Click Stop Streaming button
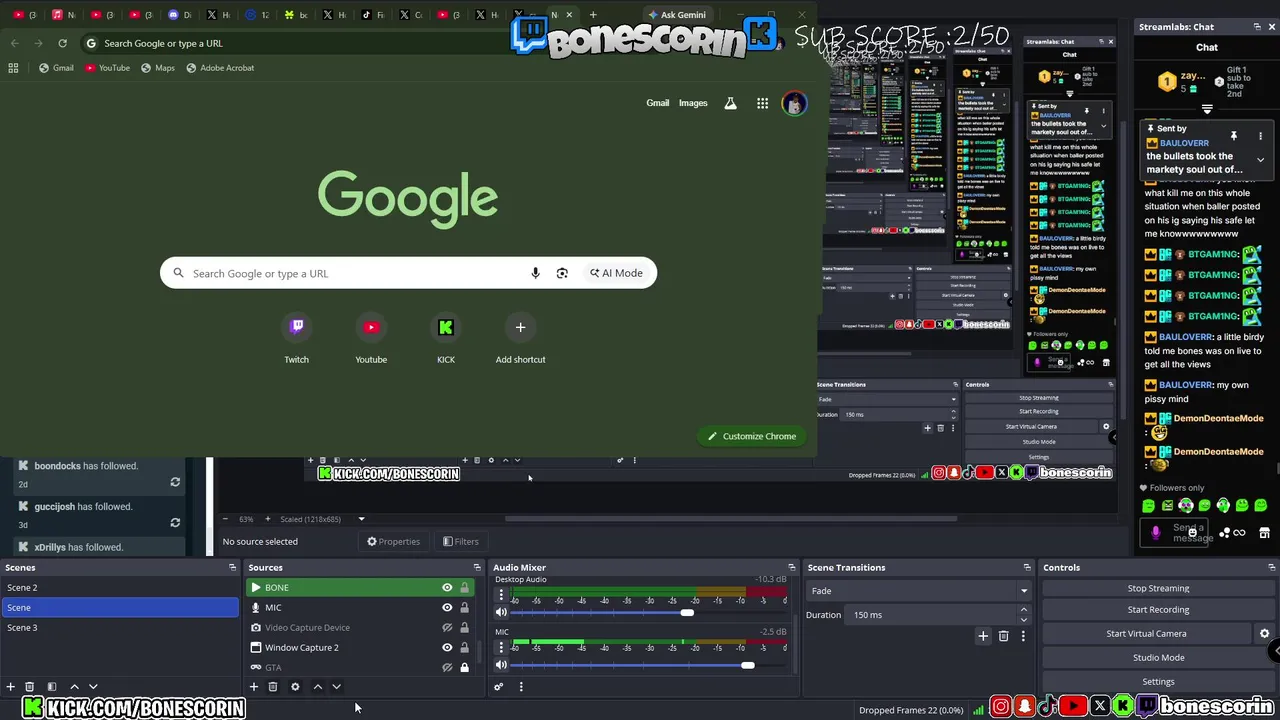1280x720 pixels. point(1158,589)
